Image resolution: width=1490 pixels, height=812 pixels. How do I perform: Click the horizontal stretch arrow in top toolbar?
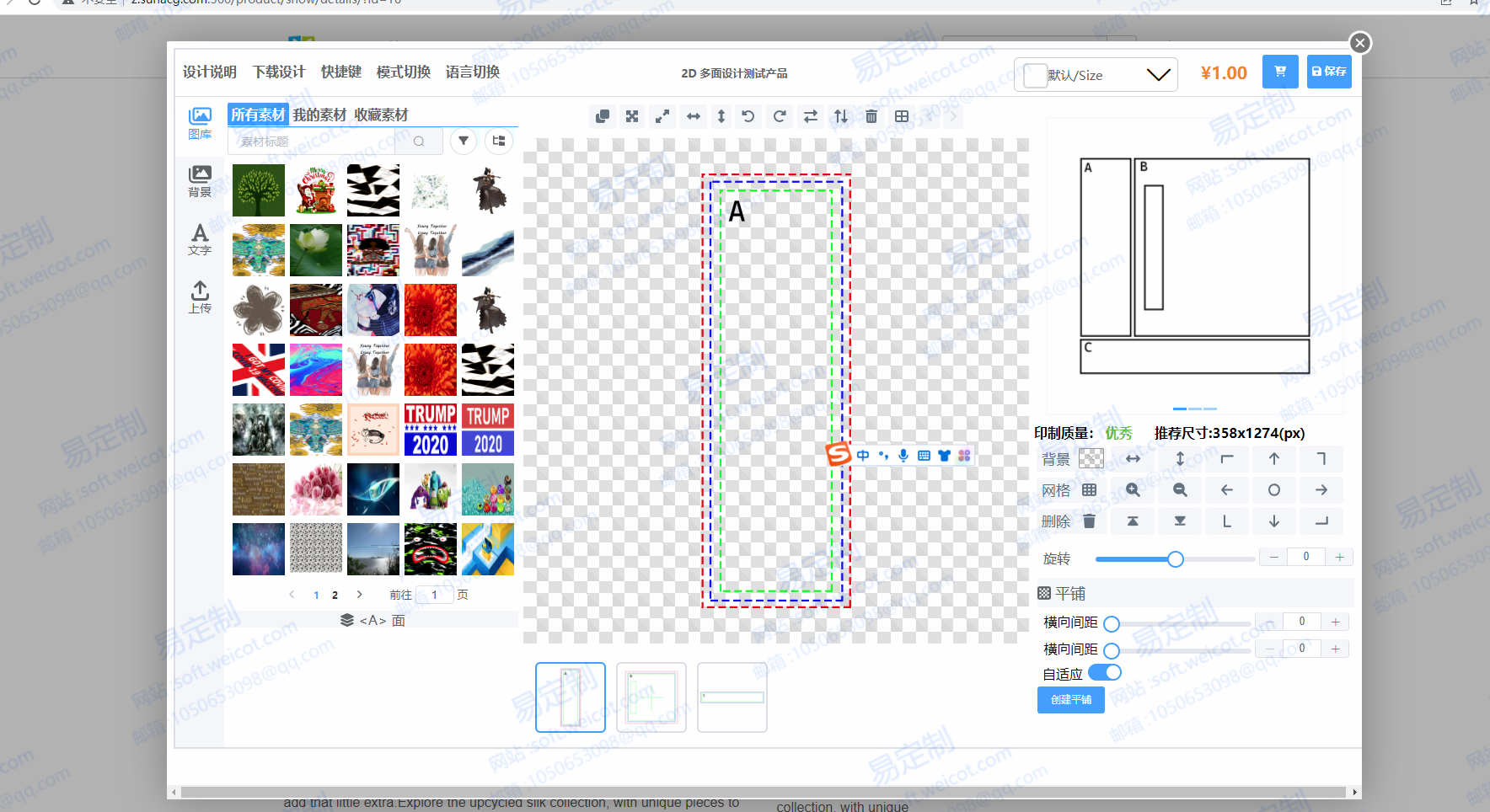click(x=693, y=116)
